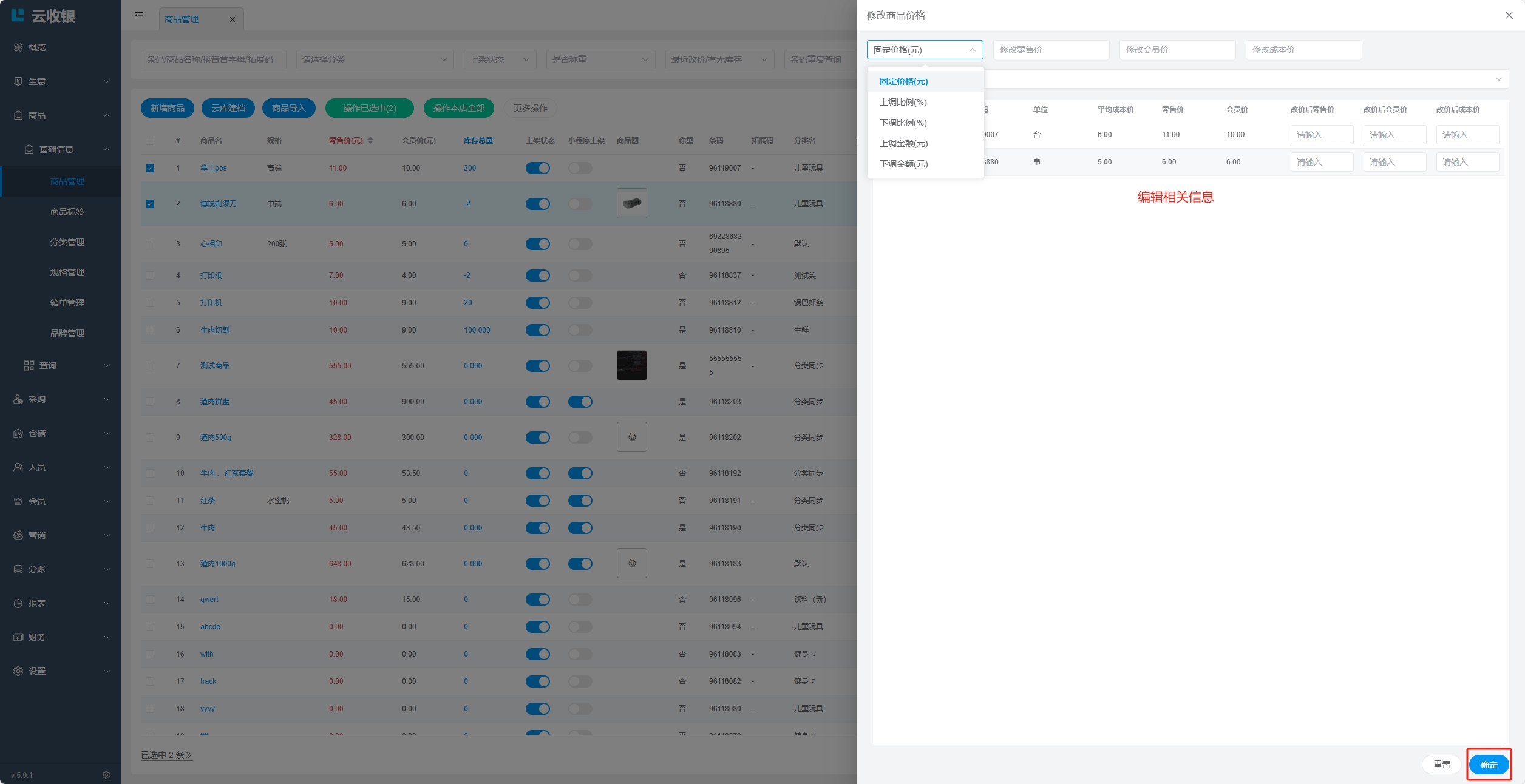Close the 修改商品价格 panel with X
This screenshot has height=784, width=1525.
coord(1509,15)
